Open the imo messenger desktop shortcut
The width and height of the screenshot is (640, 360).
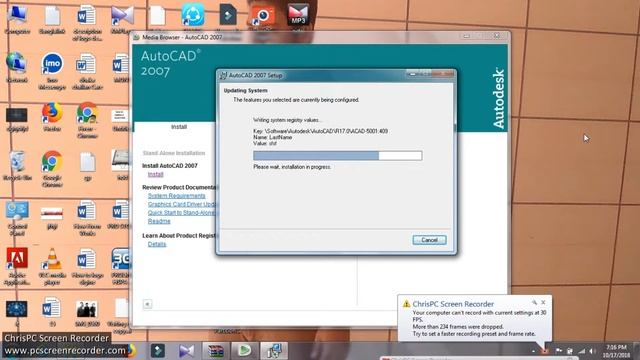52,71
